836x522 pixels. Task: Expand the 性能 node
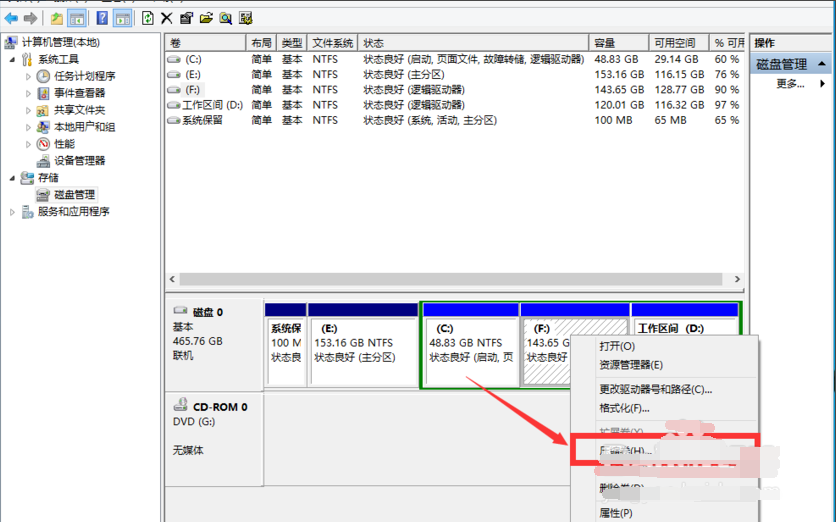coord(28,144)
